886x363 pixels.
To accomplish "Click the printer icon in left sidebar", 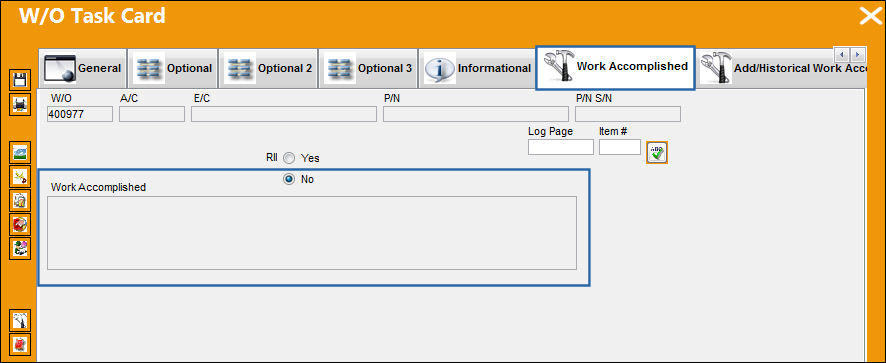I will point(20,105).
